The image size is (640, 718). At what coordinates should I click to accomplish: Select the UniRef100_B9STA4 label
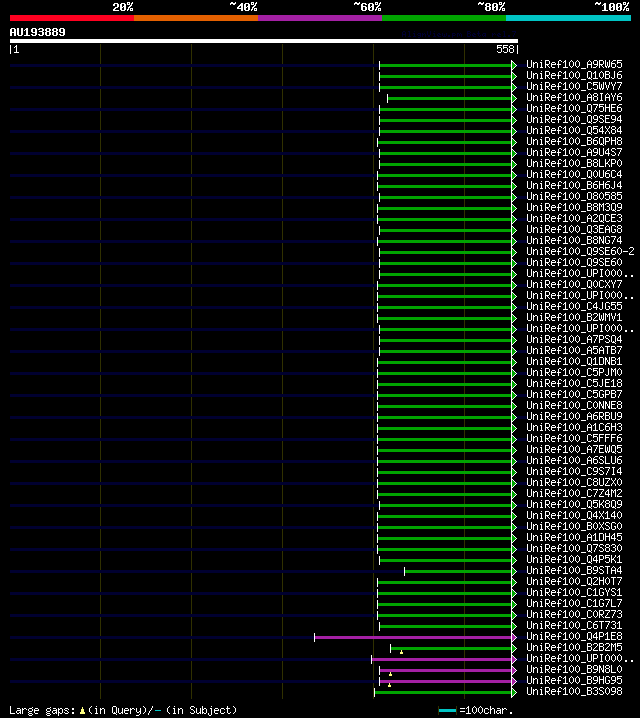tap(574, 570)
